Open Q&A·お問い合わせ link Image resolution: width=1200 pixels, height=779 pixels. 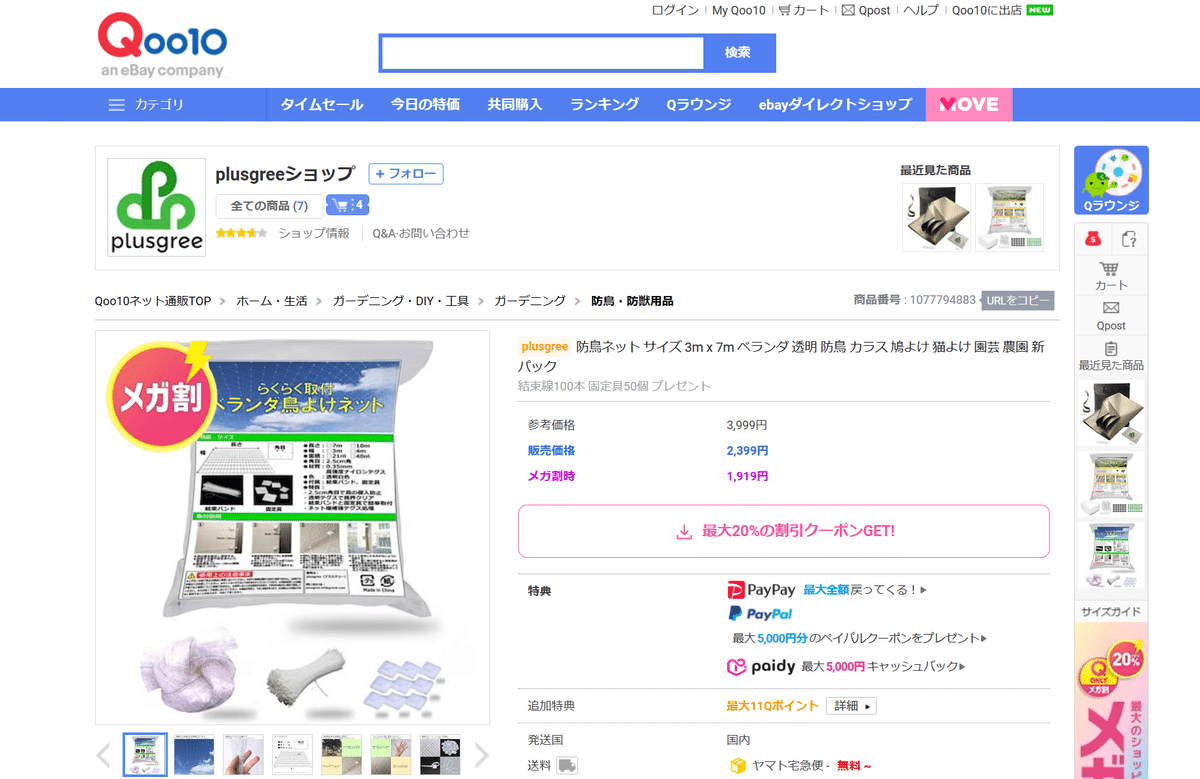pos(421,233)
